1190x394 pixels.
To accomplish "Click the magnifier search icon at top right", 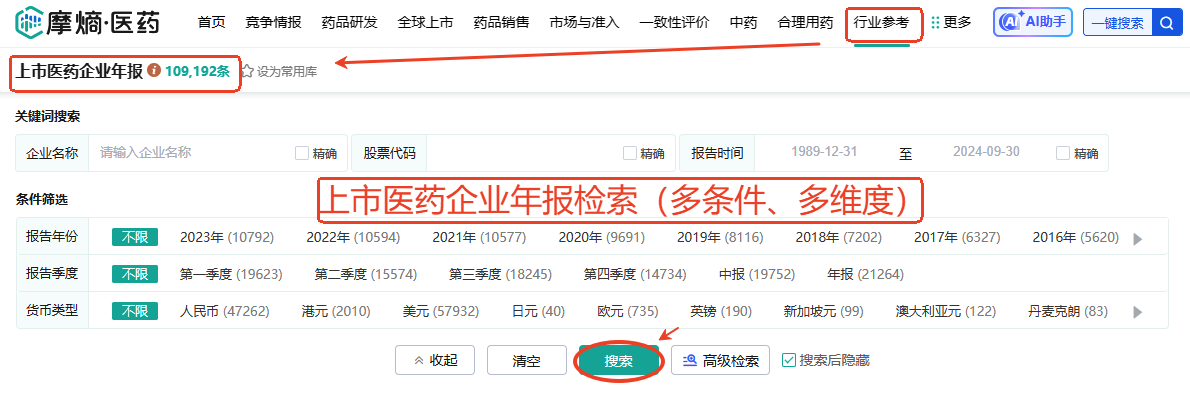I will point(1166,23).
